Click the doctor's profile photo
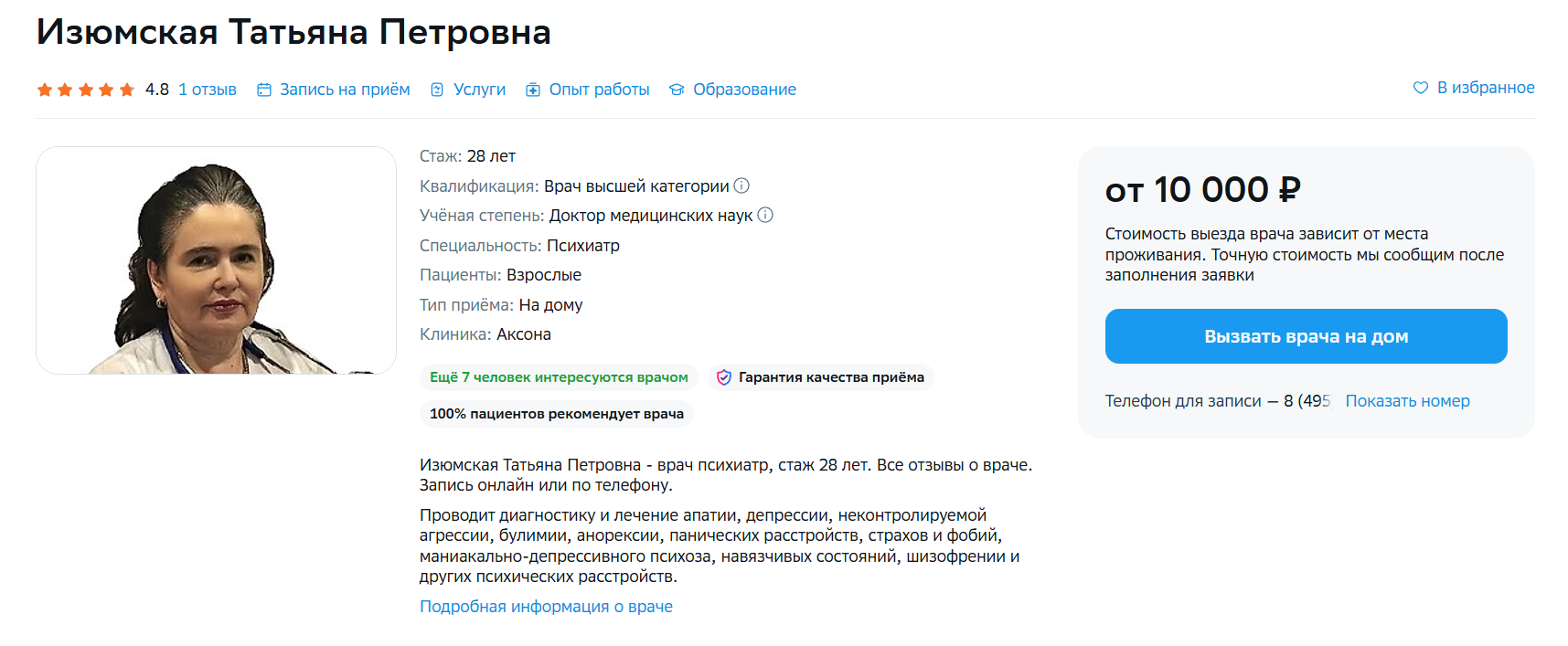Viewport: 1568px width, 646px height. [x=216, y=260]
